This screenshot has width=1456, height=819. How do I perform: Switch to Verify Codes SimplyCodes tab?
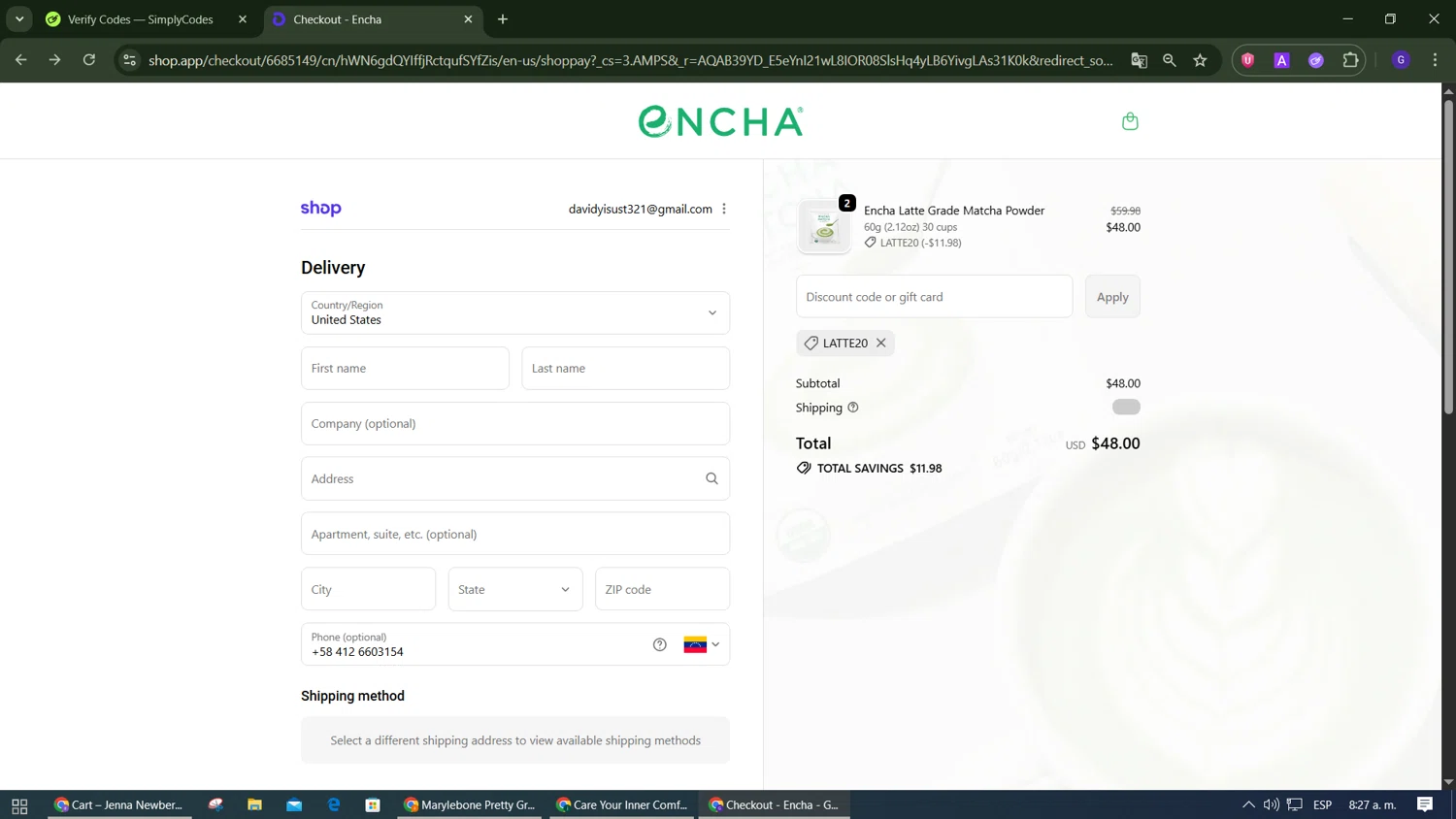146,19
